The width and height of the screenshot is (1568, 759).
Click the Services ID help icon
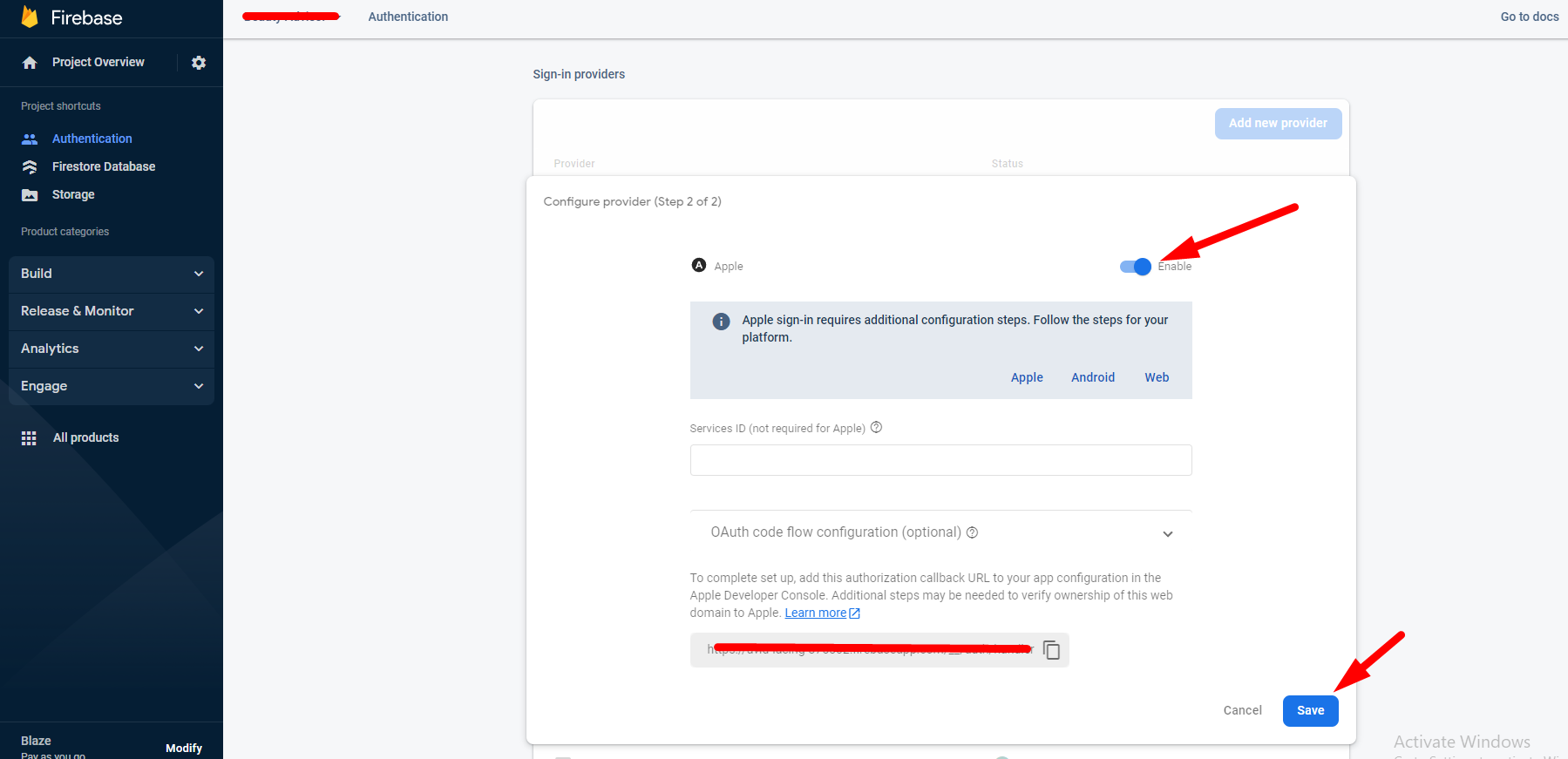876,427
